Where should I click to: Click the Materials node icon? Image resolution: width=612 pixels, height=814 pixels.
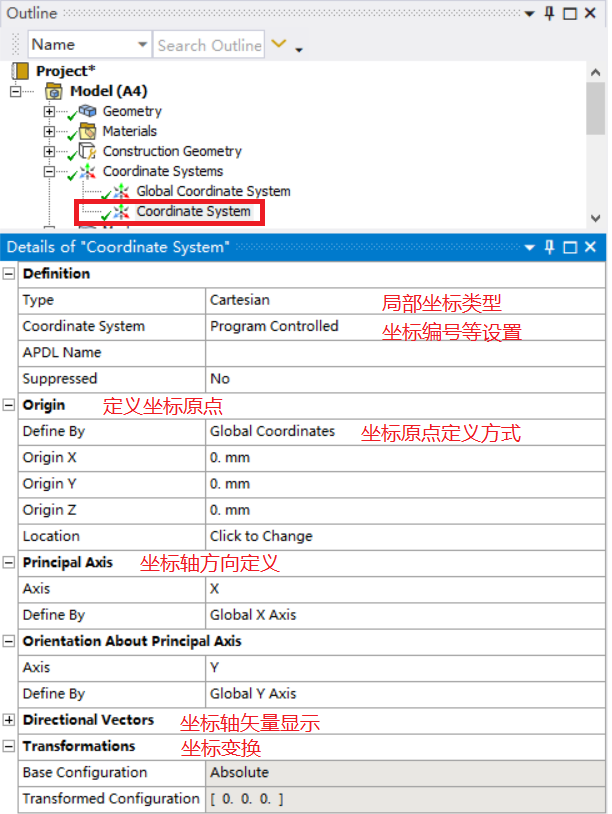(x=88, y=131)
